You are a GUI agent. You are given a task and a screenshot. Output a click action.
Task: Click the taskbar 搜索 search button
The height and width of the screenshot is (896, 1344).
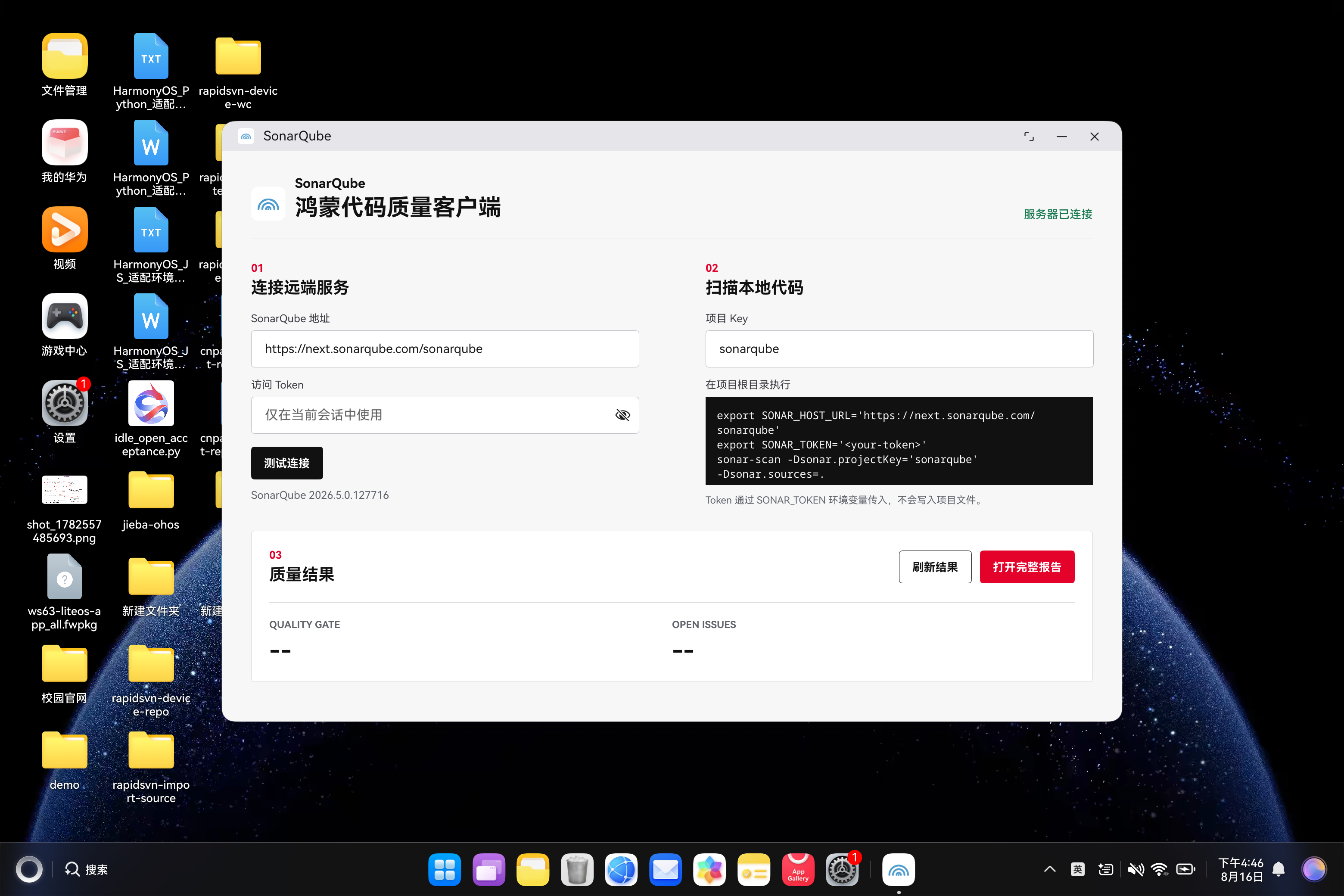click(x=86, y=870)
